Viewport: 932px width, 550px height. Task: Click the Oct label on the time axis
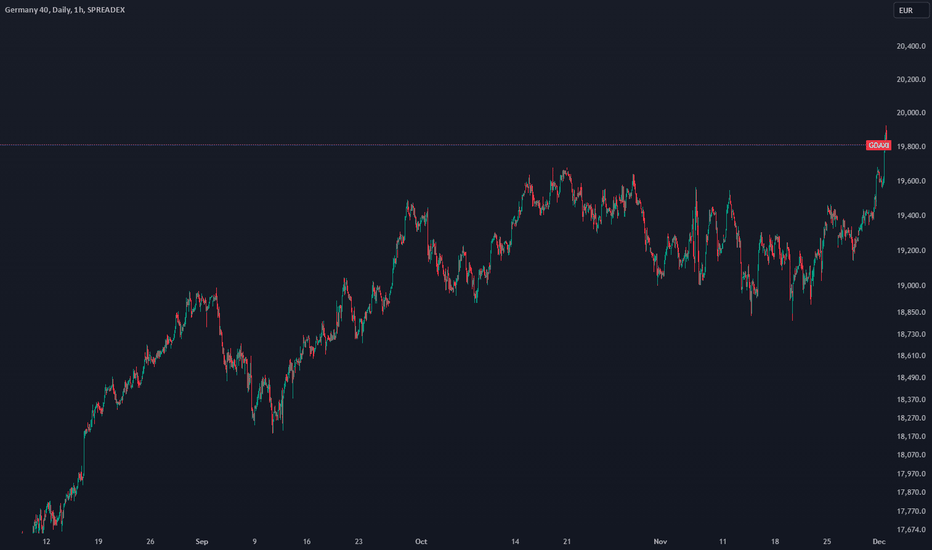point(421,542)
